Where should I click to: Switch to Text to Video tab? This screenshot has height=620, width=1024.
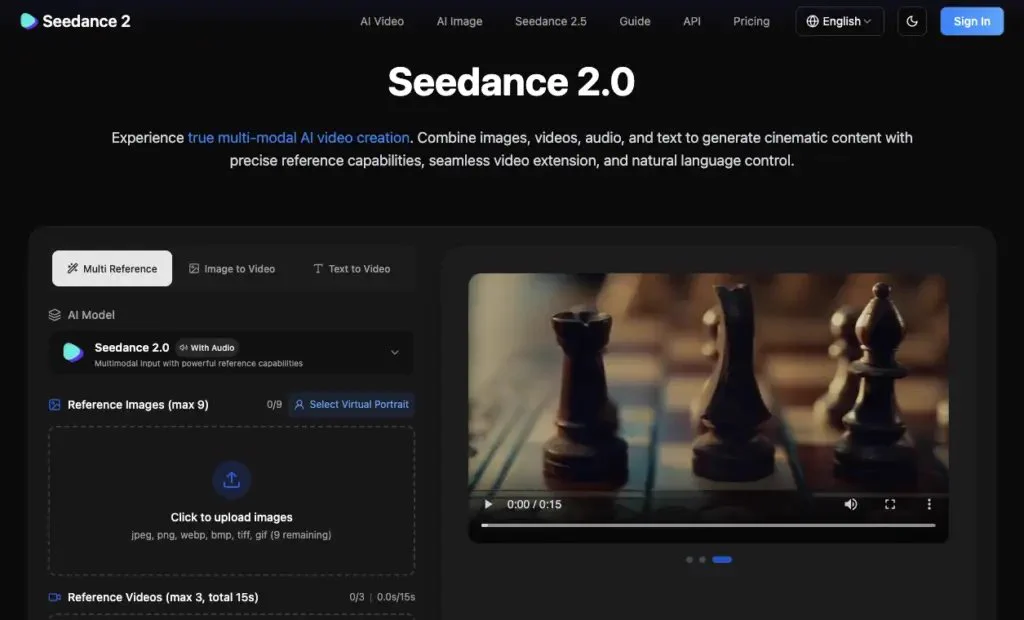tap(351, 269)
